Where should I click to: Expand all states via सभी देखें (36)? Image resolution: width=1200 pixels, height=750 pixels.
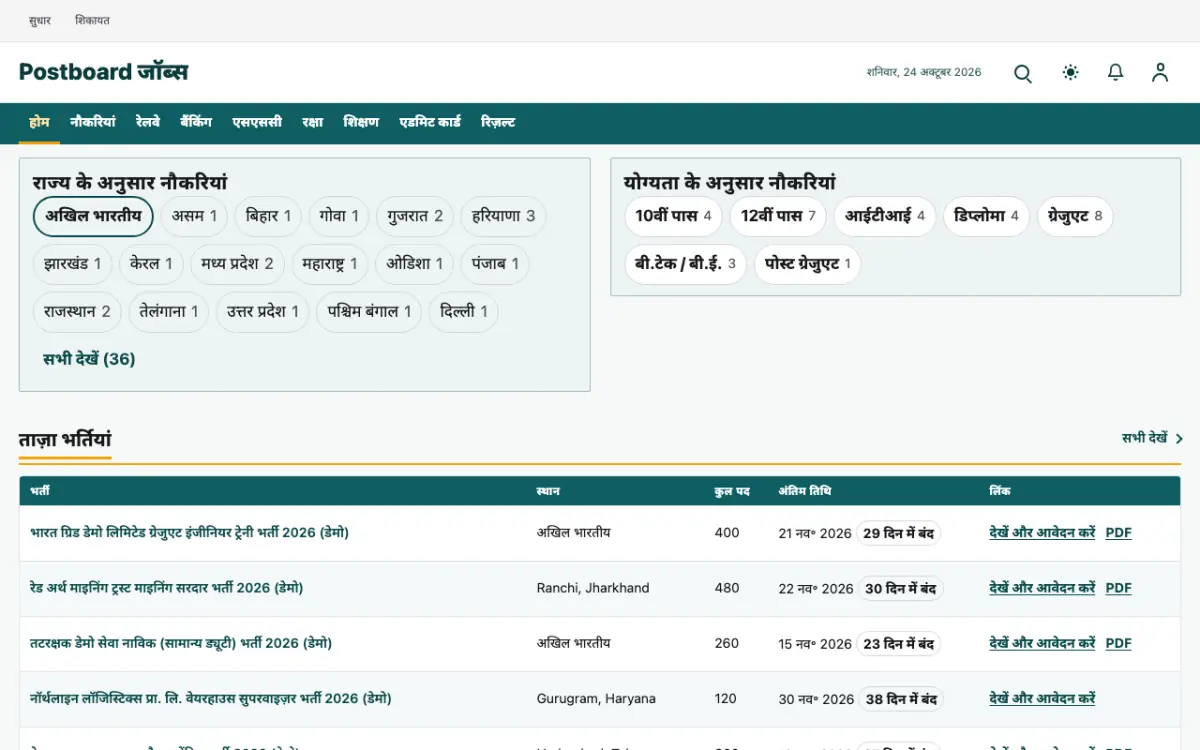click(89, 359)
